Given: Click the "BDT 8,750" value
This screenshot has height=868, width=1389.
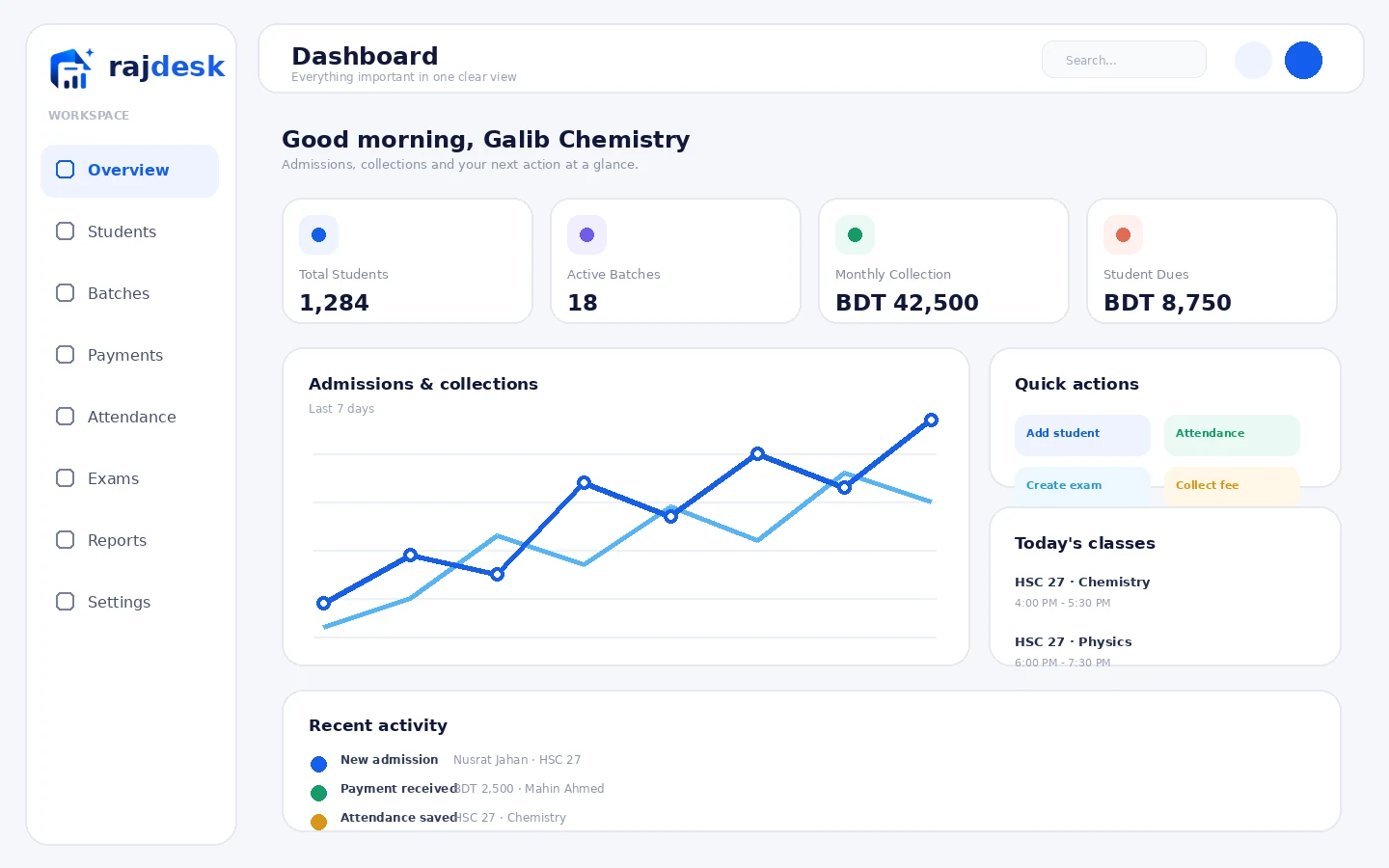Looking at the screenshot, I should (1167, 303).
